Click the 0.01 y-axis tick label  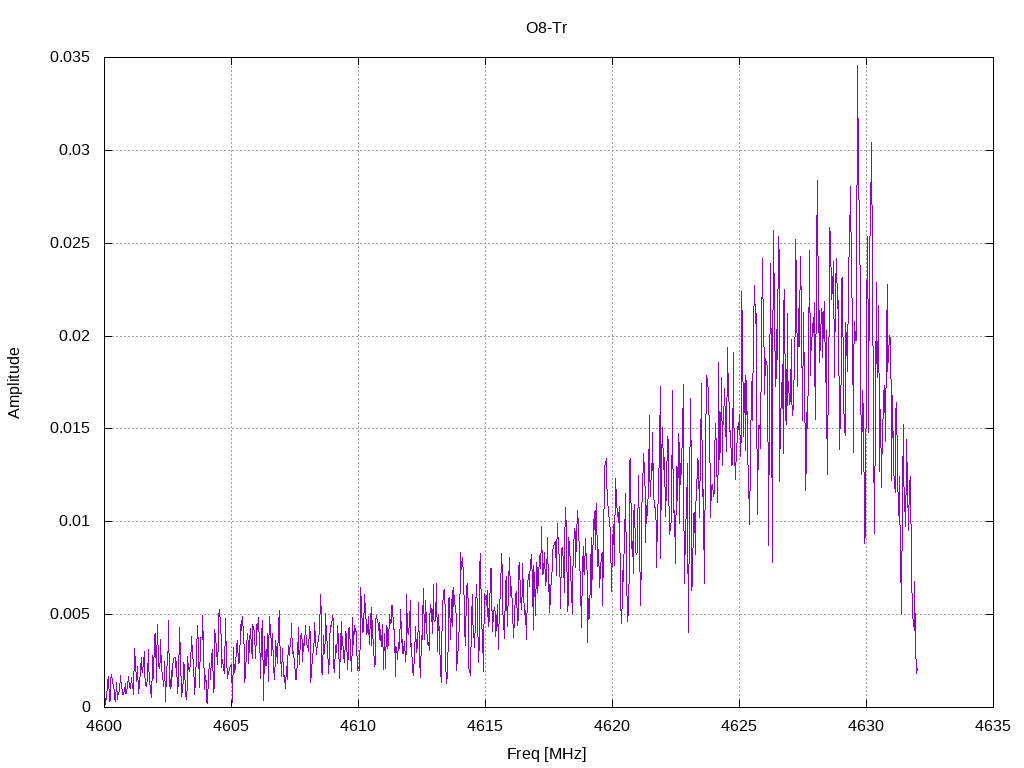[74, 521]
